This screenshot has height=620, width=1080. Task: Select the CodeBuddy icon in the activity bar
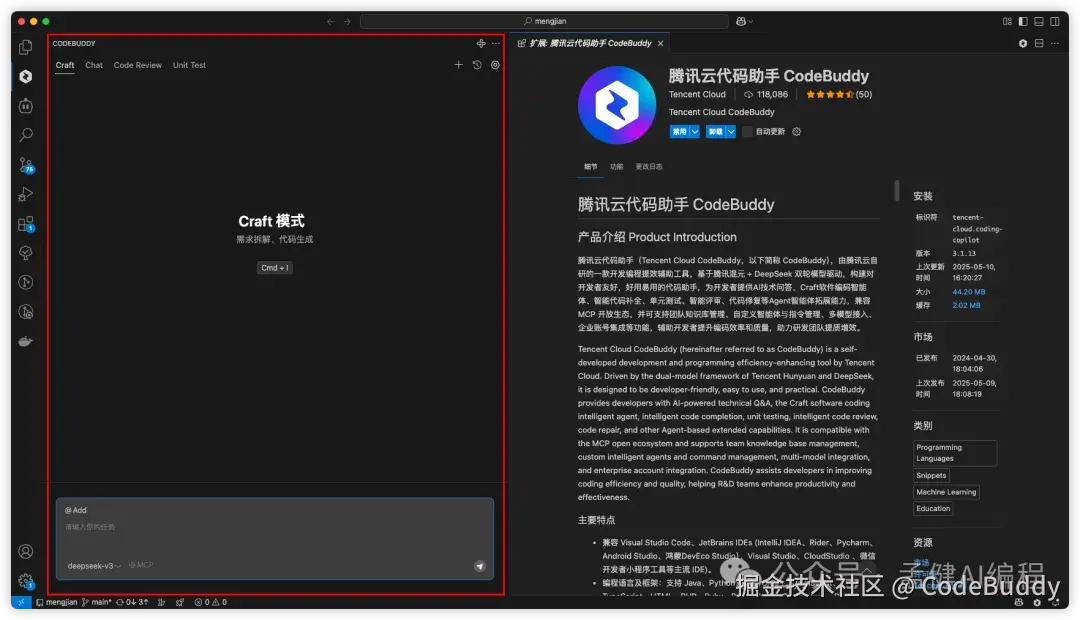click(23, 77)
